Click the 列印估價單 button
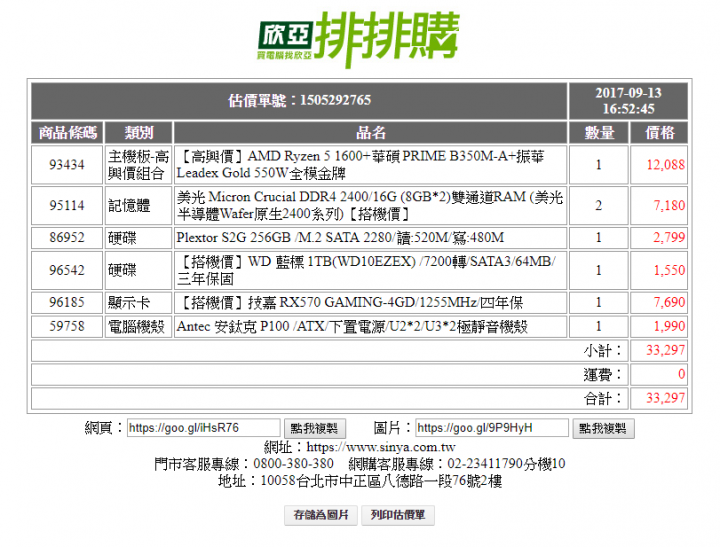 click(398, 515)
